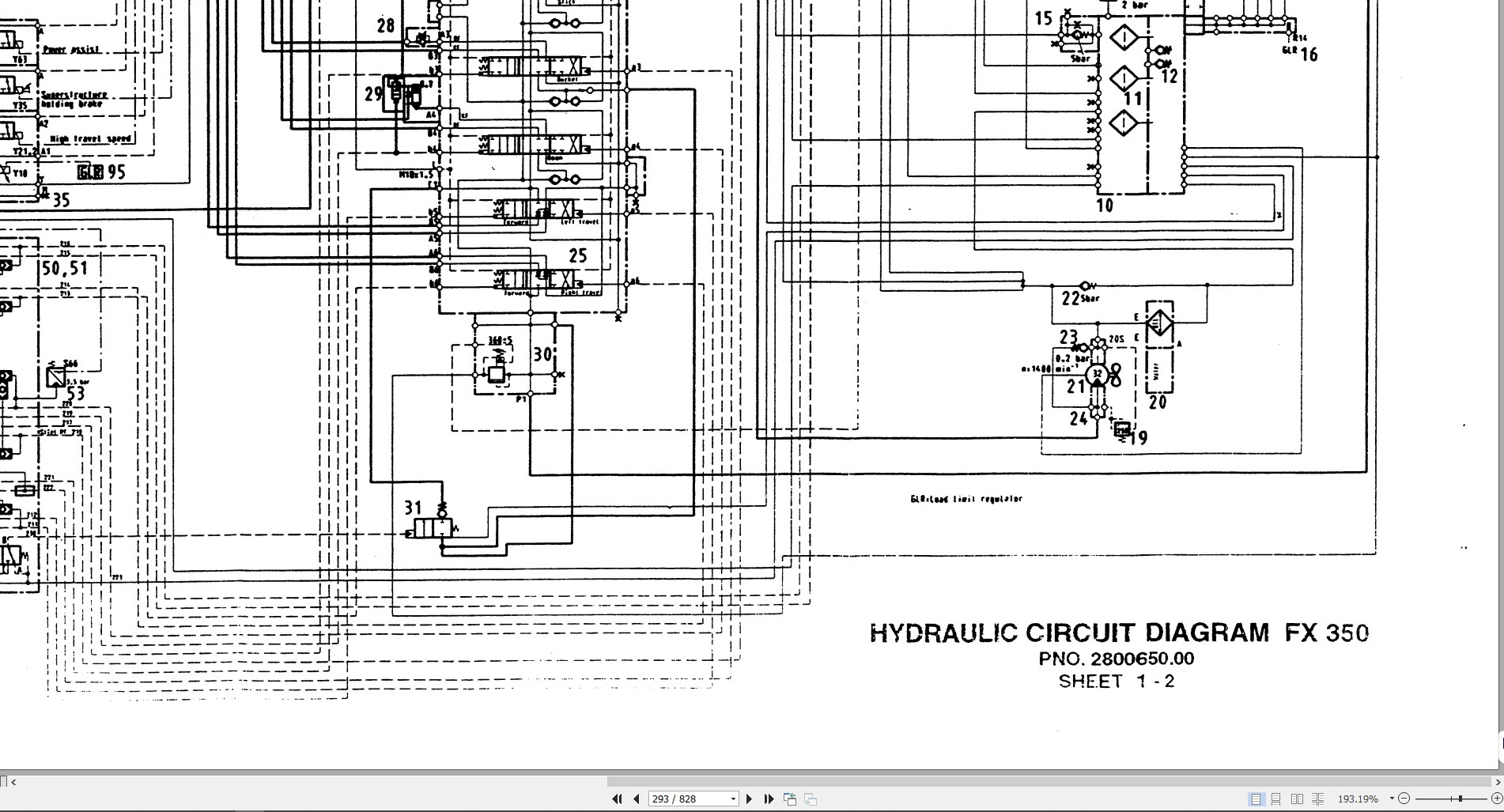The height and width of the screenshot is (812, 1504).
Task: Click the Hydraulic Circuit Diagram FX 350 title
Action: 1119,633
